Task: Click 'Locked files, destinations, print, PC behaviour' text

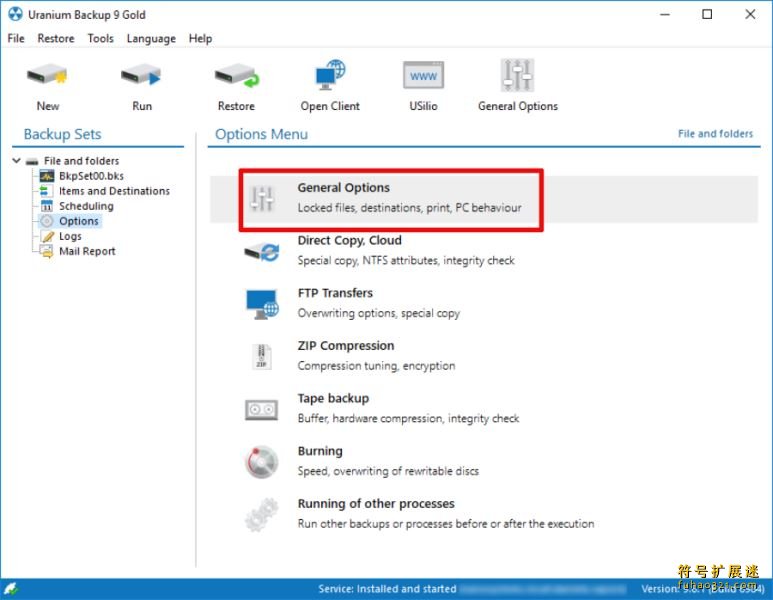Action: 409,208
